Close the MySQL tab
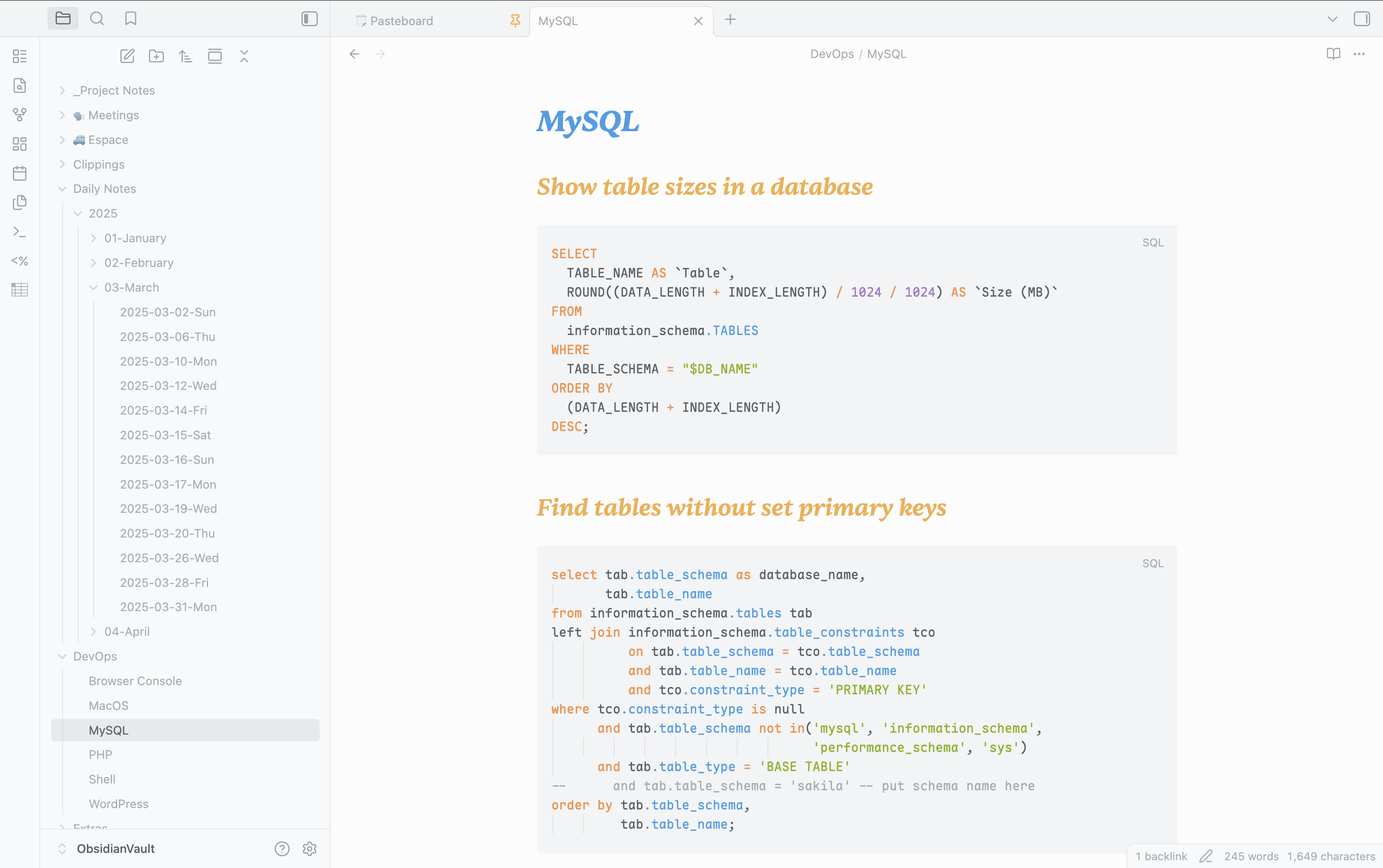The height and width of the screenshot is (868, 1383). [x=698, y=21]
